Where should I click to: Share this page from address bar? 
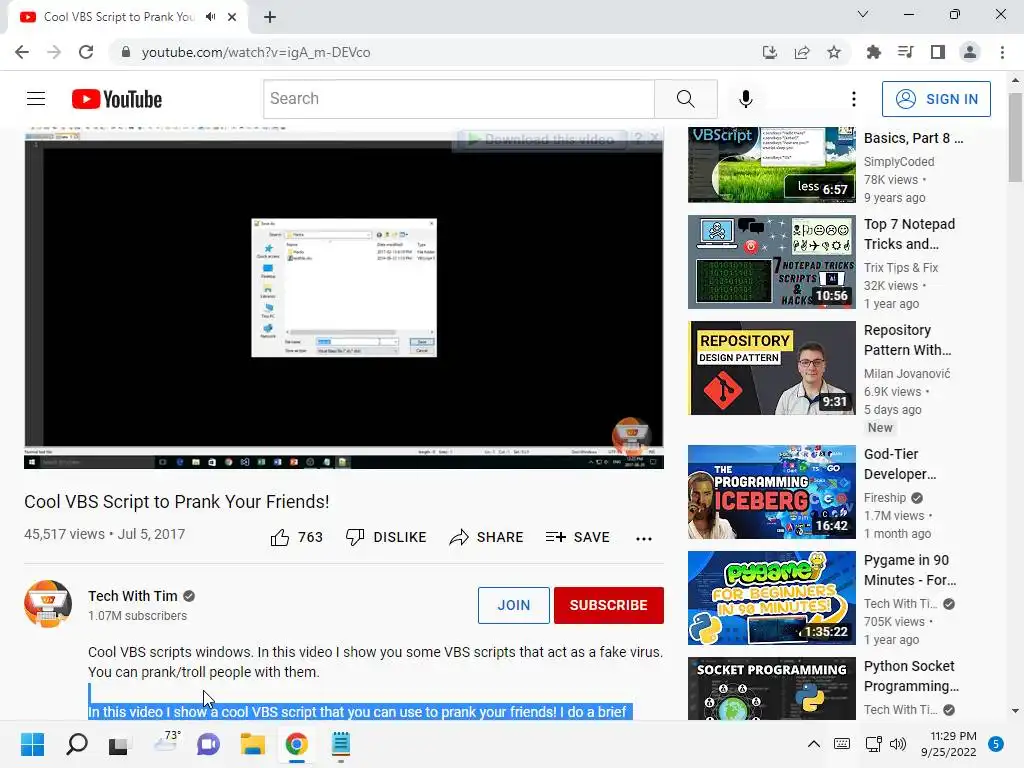click(x=802, y=52)
